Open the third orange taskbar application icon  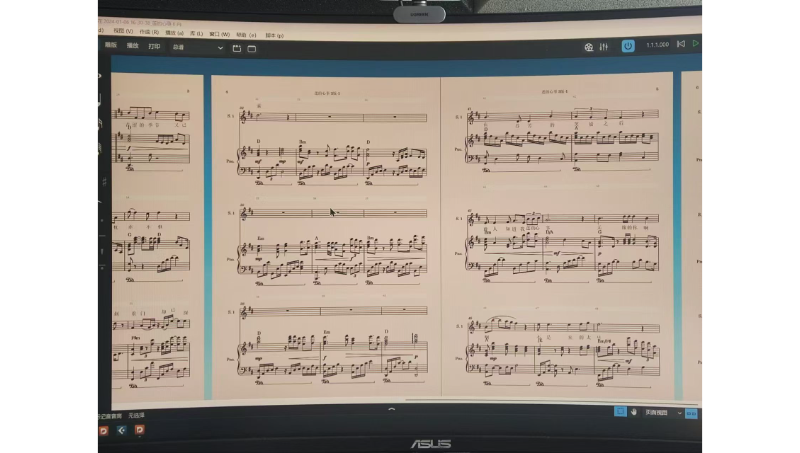click(139, 430)
